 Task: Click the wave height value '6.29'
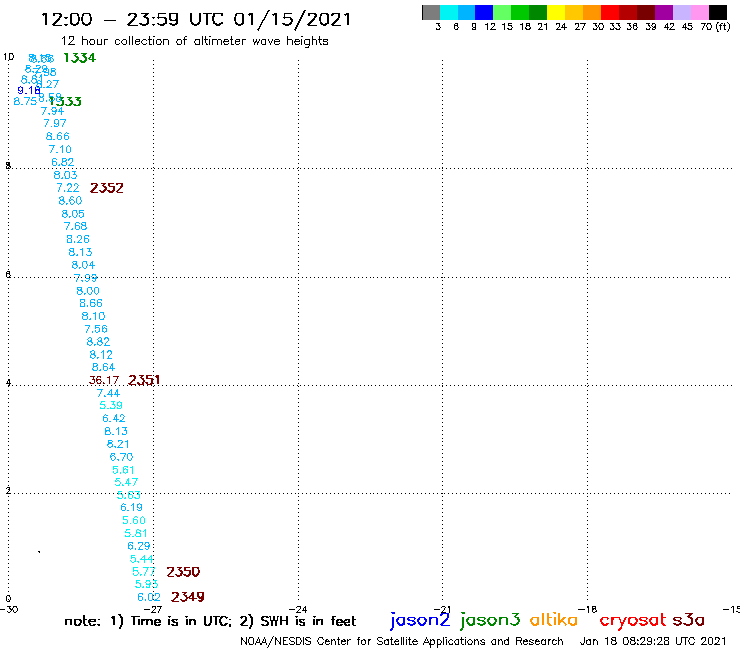click(139, 546)
